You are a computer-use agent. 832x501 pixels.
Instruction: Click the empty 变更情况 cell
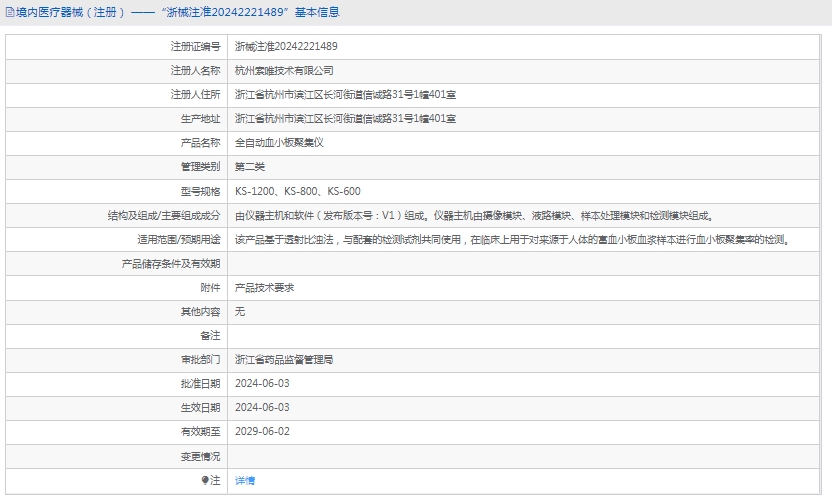pos(526,456)
